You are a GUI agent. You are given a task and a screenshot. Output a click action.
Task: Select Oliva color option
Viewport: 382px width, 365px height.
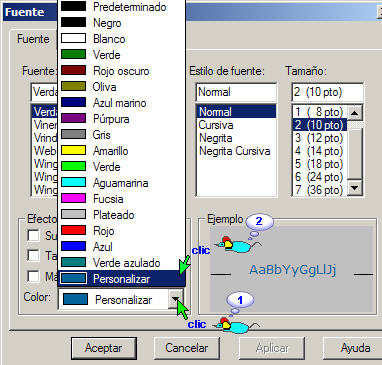coord(122,87)
